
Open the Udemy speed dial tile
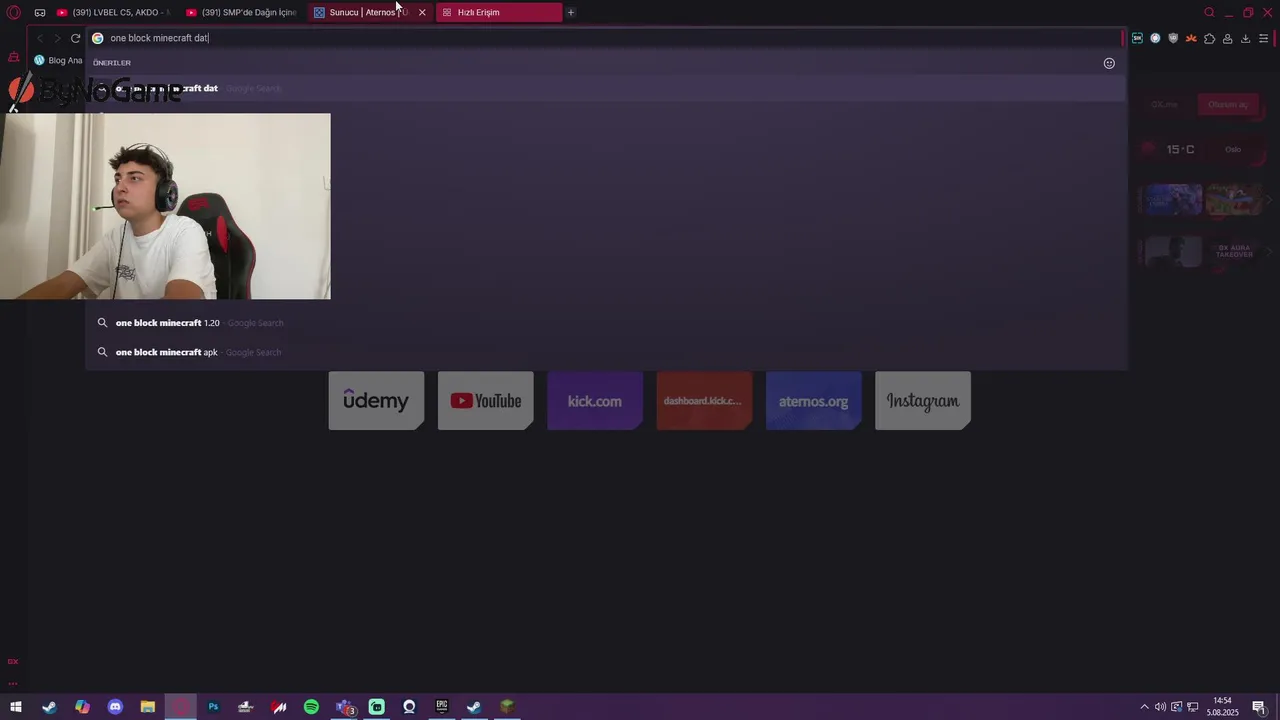[x=376, y=401]
